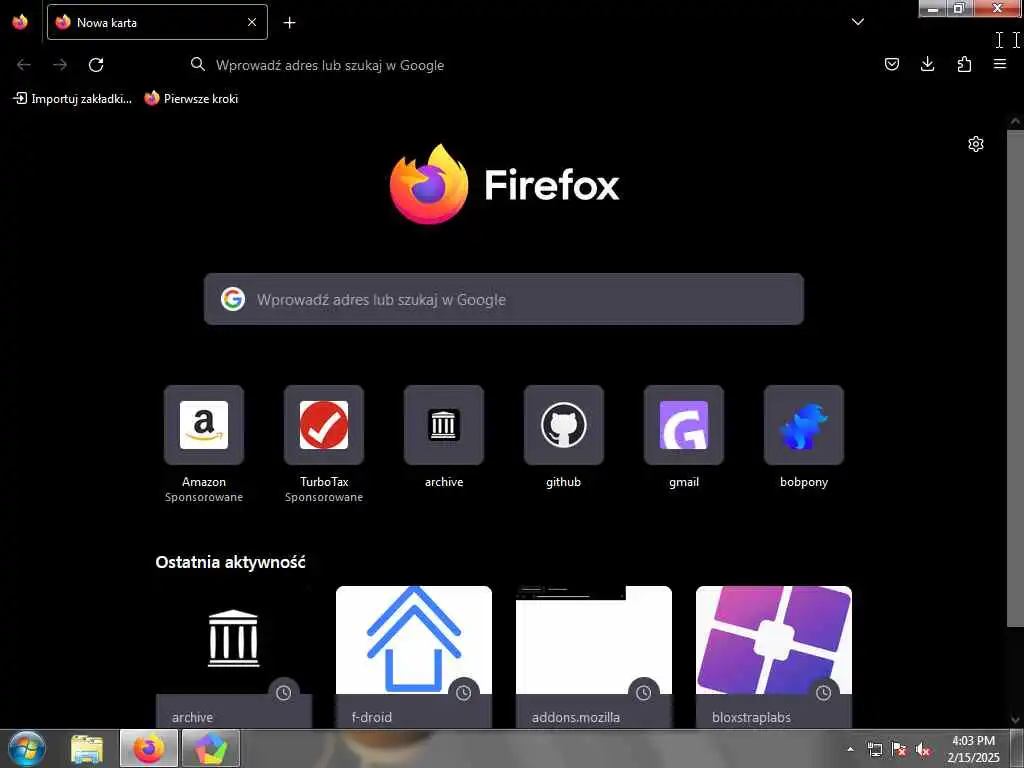Image resolution: width=1024 pixels, height=768 pixels.
Task: Go back with the back arrow
Action: (24, 65)
